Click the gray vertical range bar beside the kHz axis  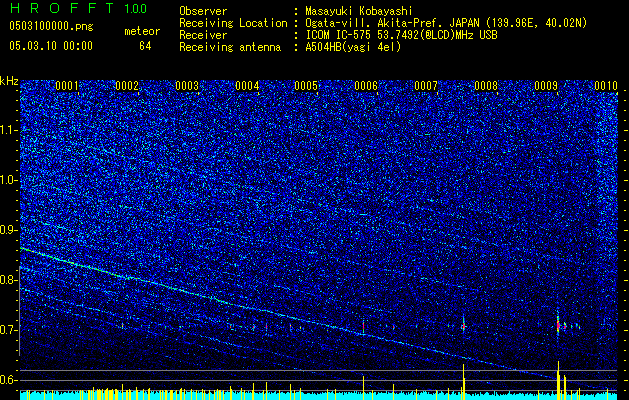[20, 311]
